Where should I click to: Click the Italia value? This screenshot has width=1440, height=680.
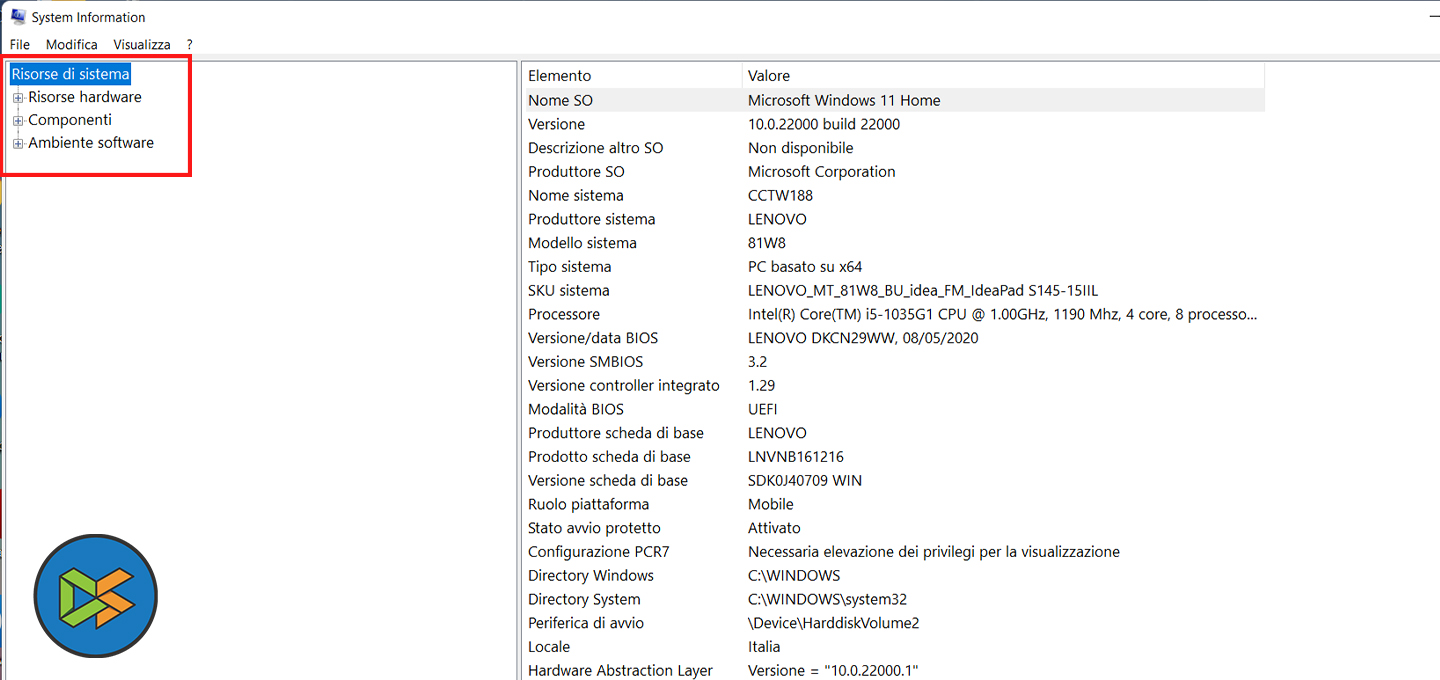(764, 647)
